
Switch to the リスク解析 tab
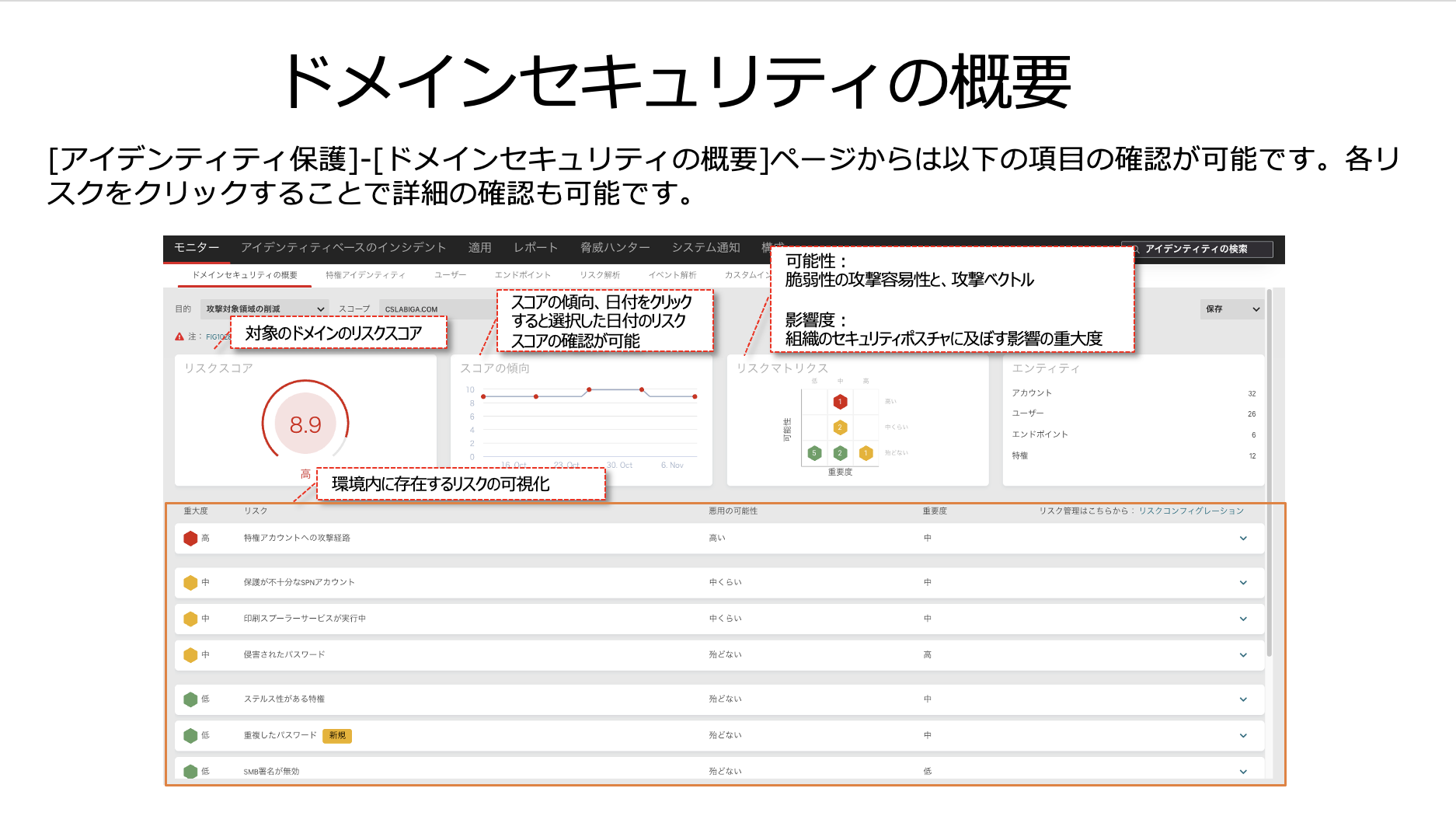pos(600,275)
